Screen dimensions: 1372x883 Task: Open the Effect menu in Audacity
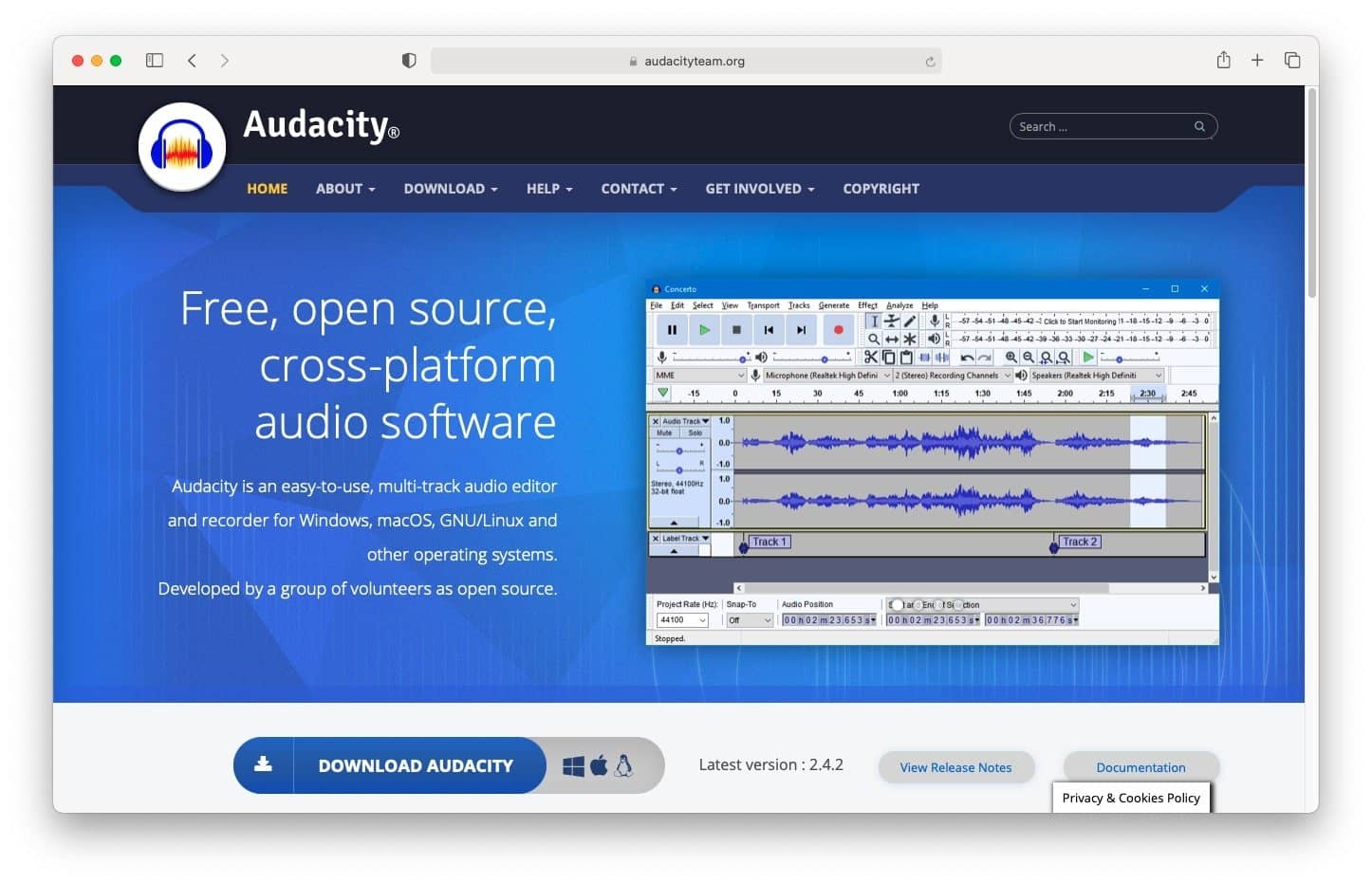click(x=867, y=305)
